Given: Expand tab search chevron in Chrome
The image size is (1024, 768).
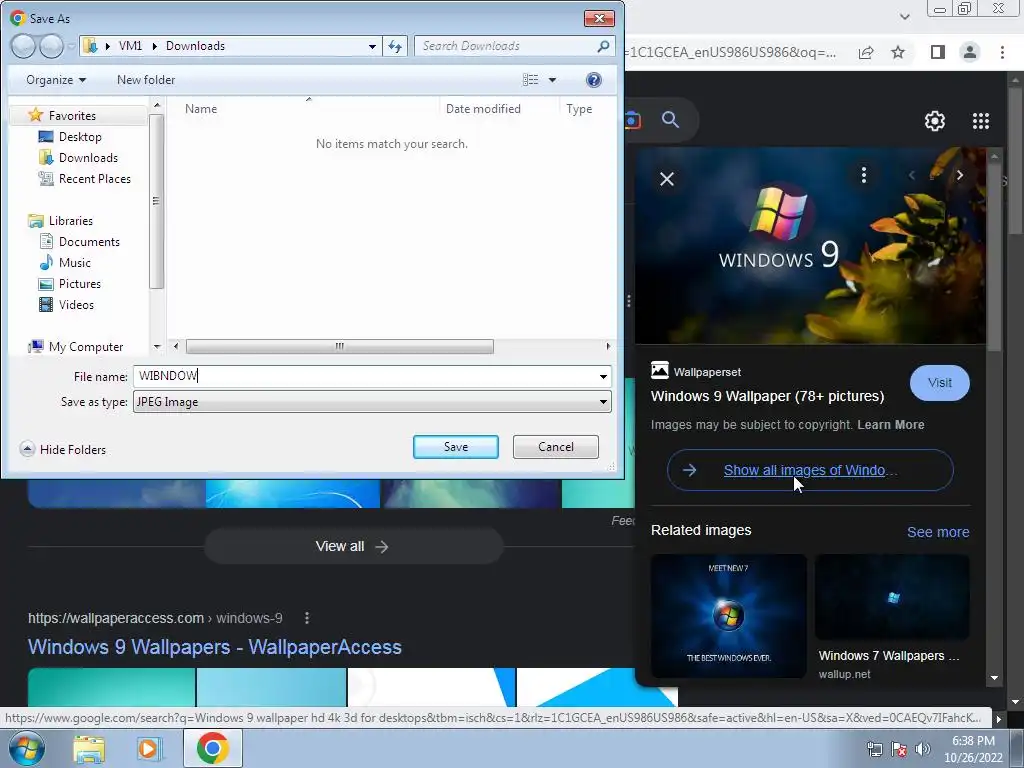Looking at the screenshot, I should [x=904, y=17].
